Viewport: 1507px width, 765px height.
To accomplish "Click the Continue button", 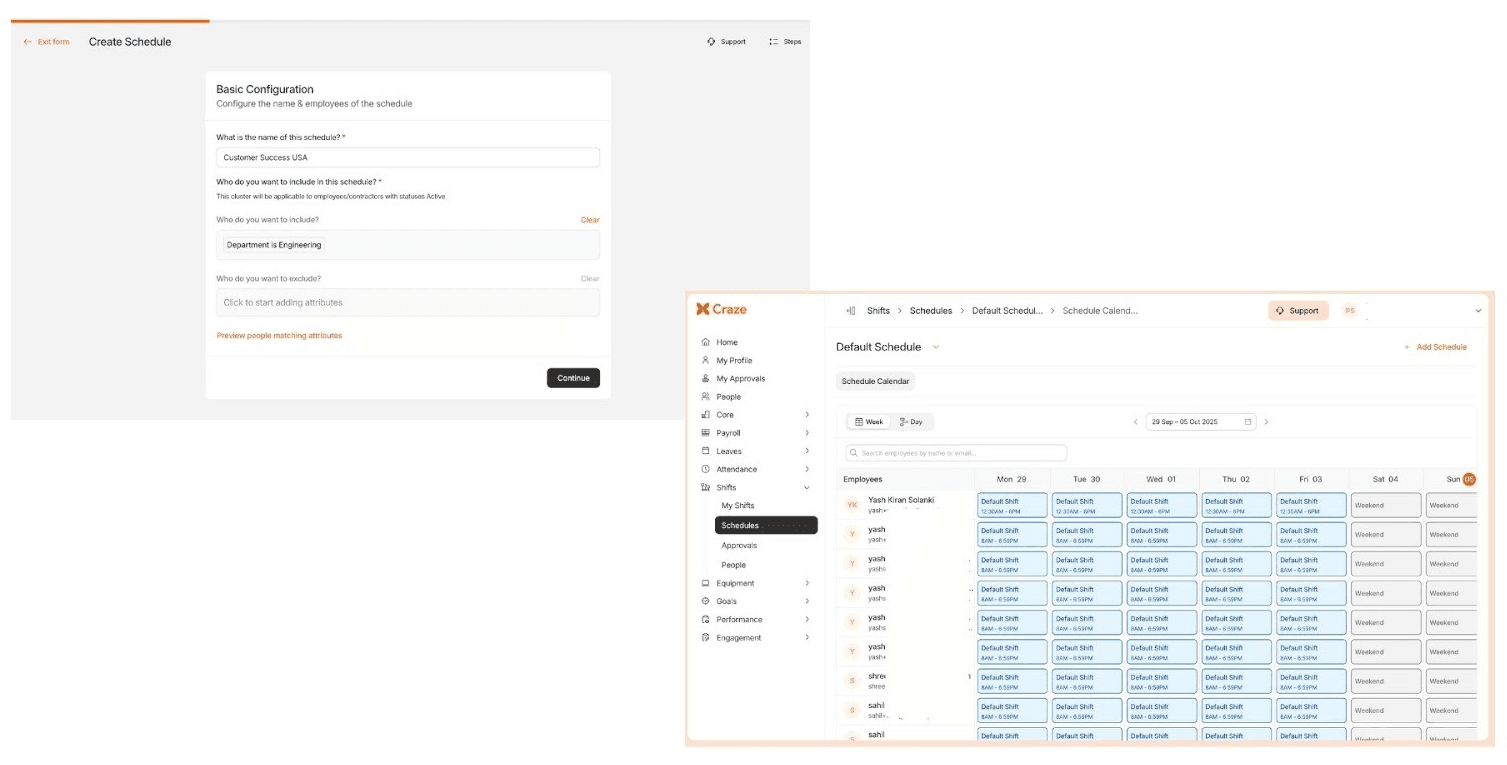I will 573,378.
